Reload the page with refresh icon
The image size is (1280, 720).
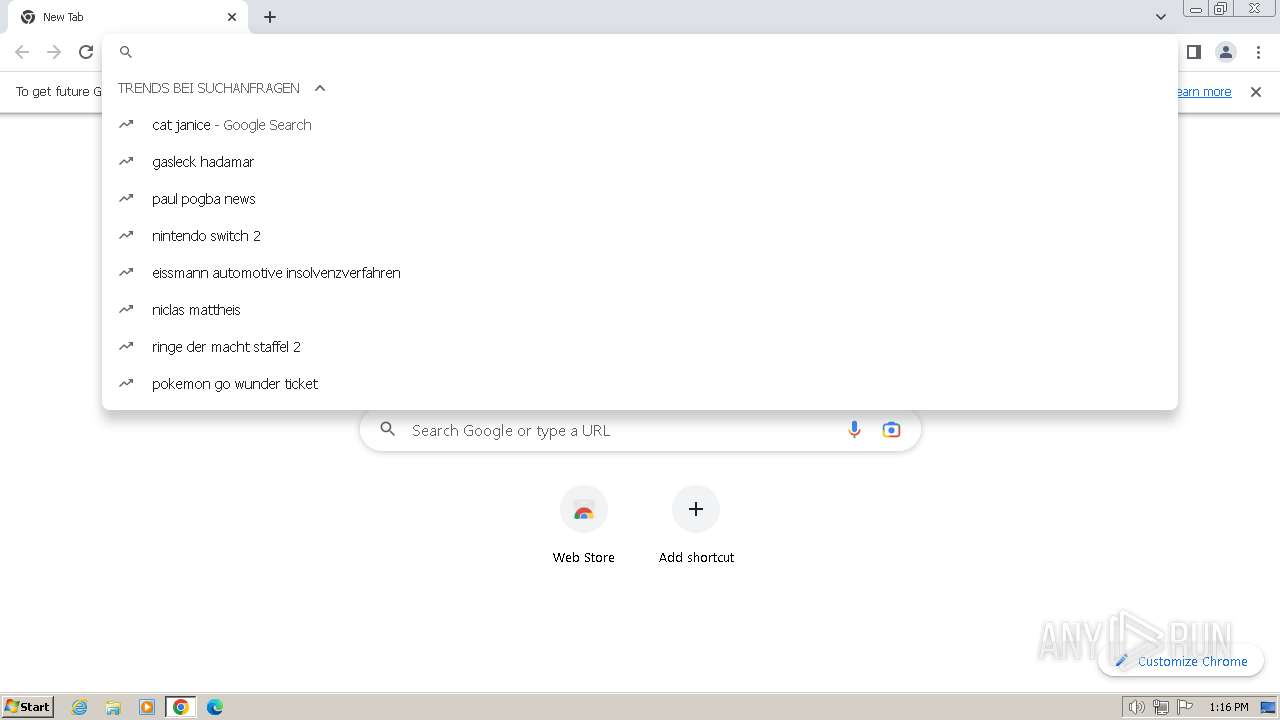click(x=86, y=52)
